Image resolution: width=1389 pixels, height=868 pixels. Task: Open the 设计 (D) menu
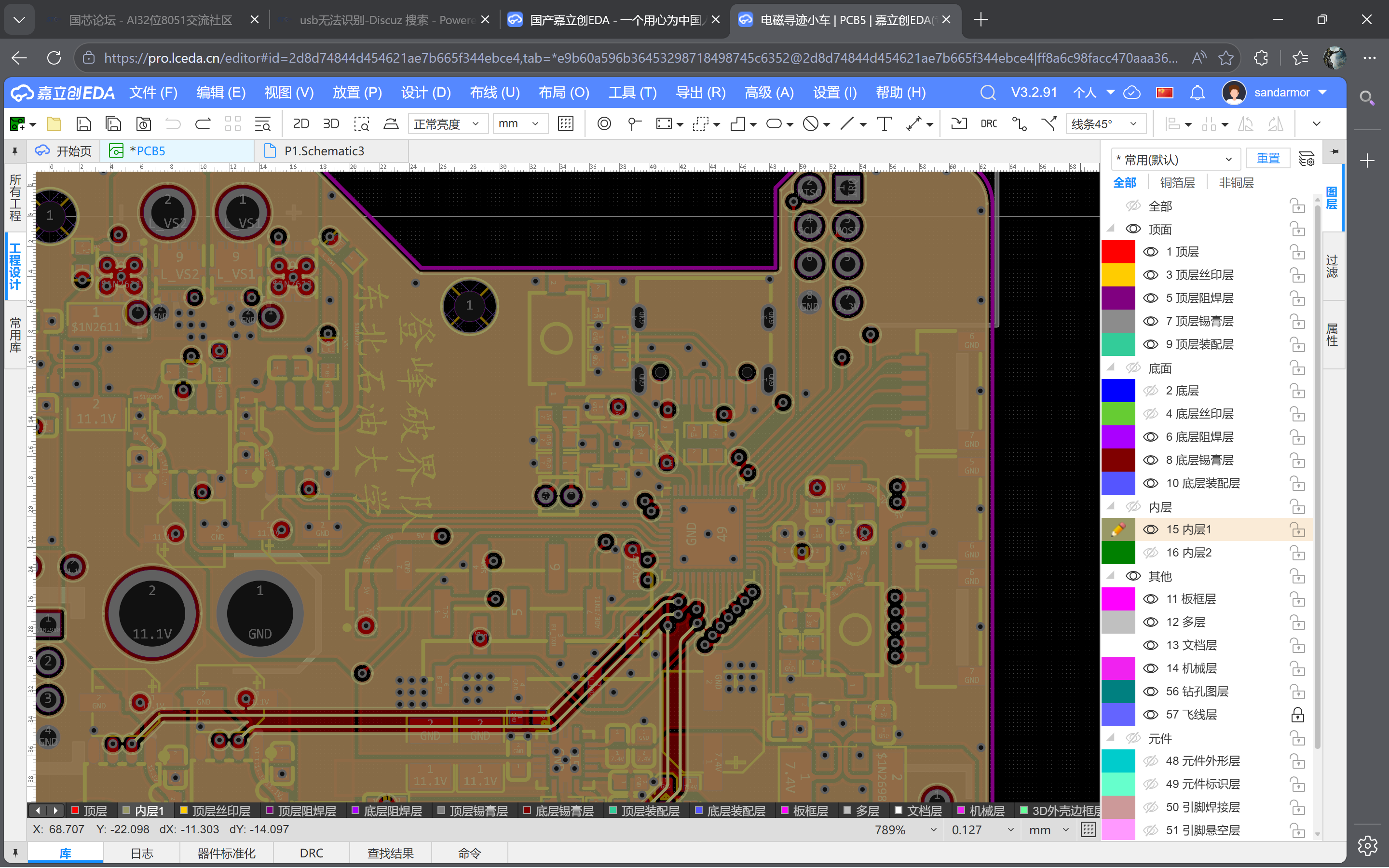426,93
